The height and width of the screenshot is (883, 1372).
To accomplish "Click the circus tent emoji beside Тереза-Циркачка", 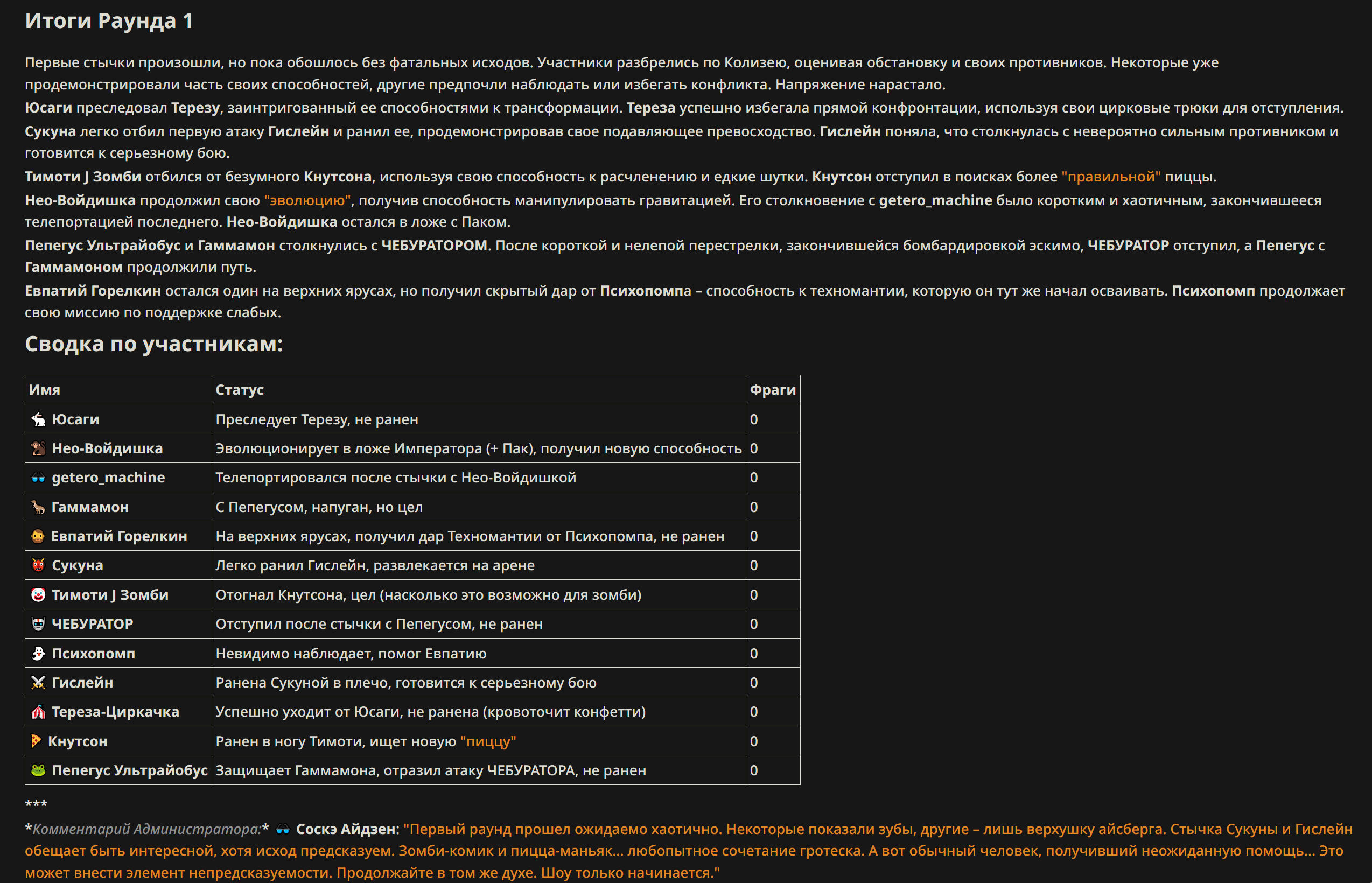I will click(38, 712).
